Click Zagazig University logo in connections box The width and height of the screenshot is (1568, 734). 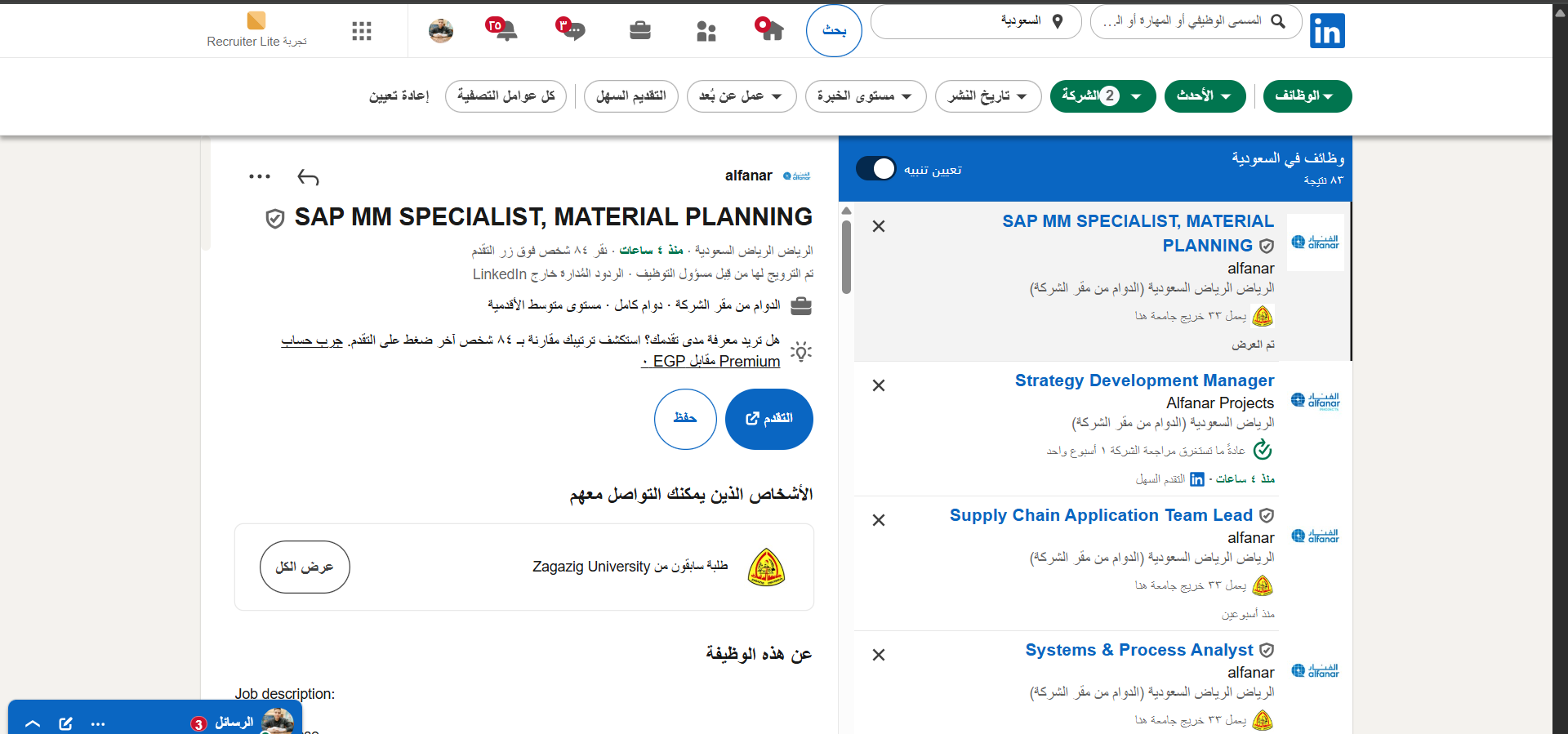point(766,567)
